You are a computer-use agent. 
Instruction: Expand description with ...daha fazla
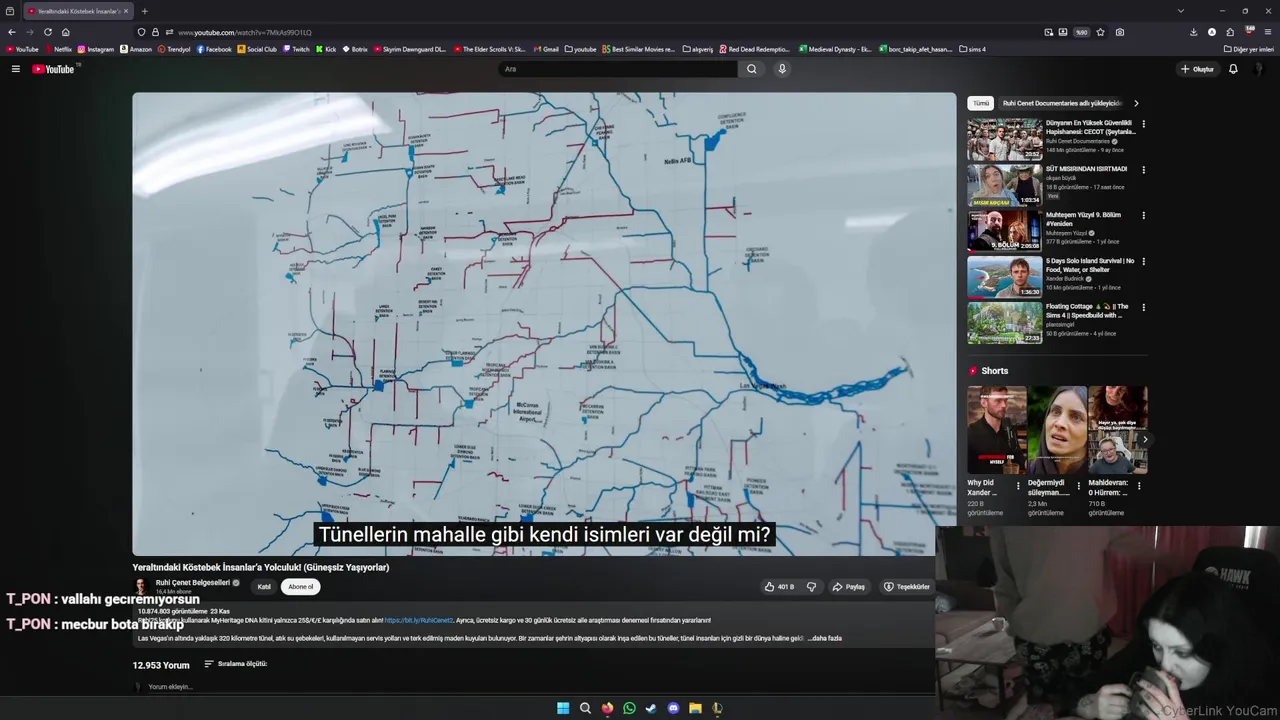point(825,638)
